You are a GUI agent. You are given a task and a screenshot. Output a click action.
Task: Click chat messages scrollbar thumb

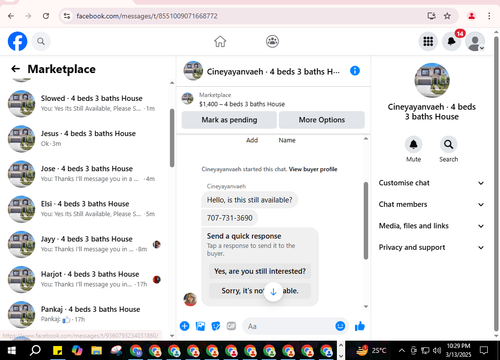coord(366,220)
